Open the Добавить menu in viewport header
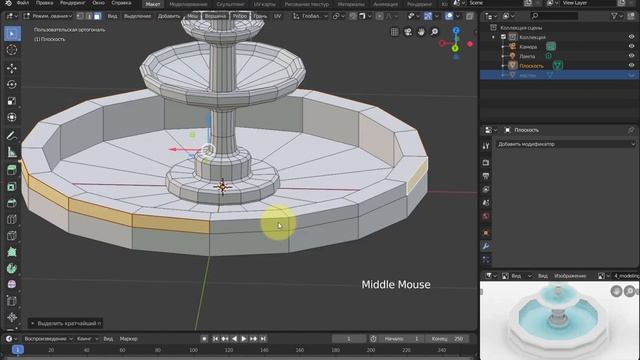Image resolution: width=640 pixels, height=360 pixels. coord(169,16)
